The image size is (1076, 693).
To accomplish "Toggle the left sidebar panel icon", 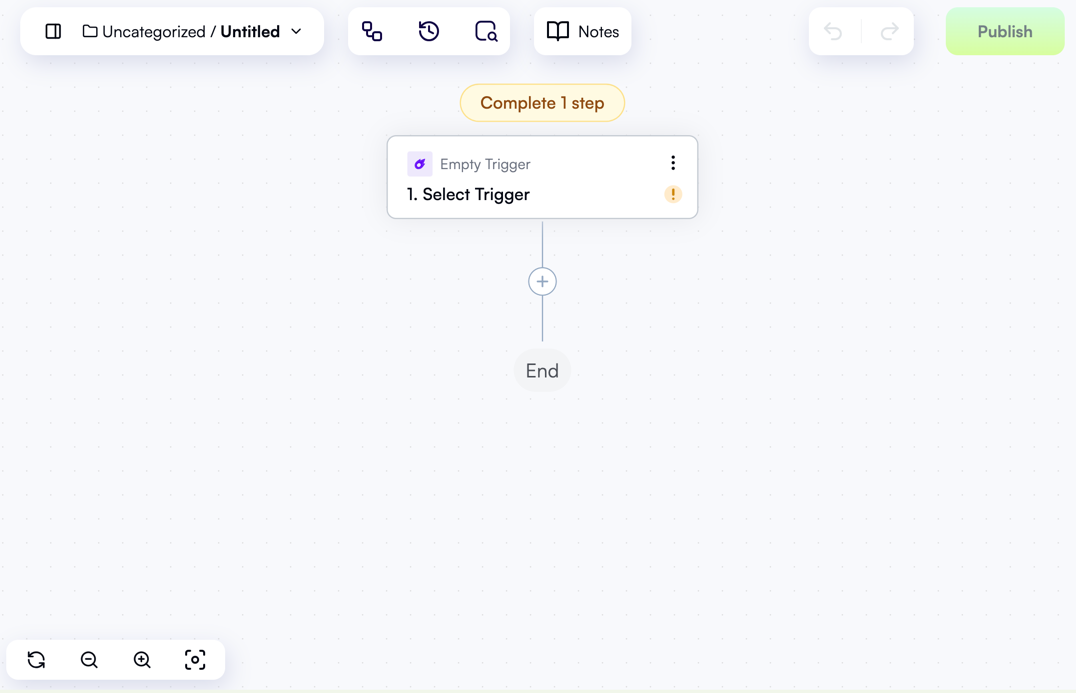I will click(x=53, y=31).
